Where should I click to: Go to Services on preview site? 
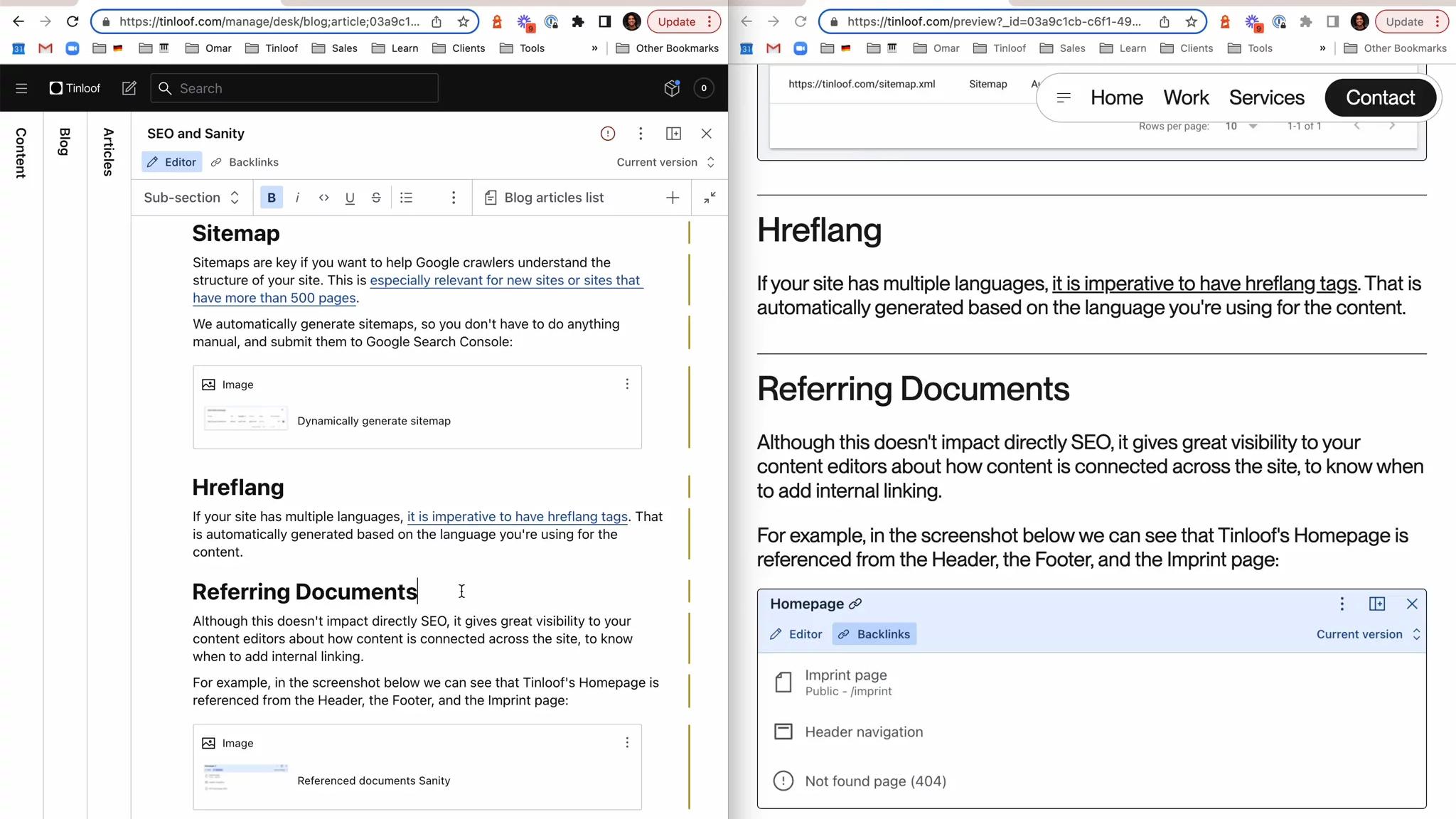click(x=1267, y=97)
